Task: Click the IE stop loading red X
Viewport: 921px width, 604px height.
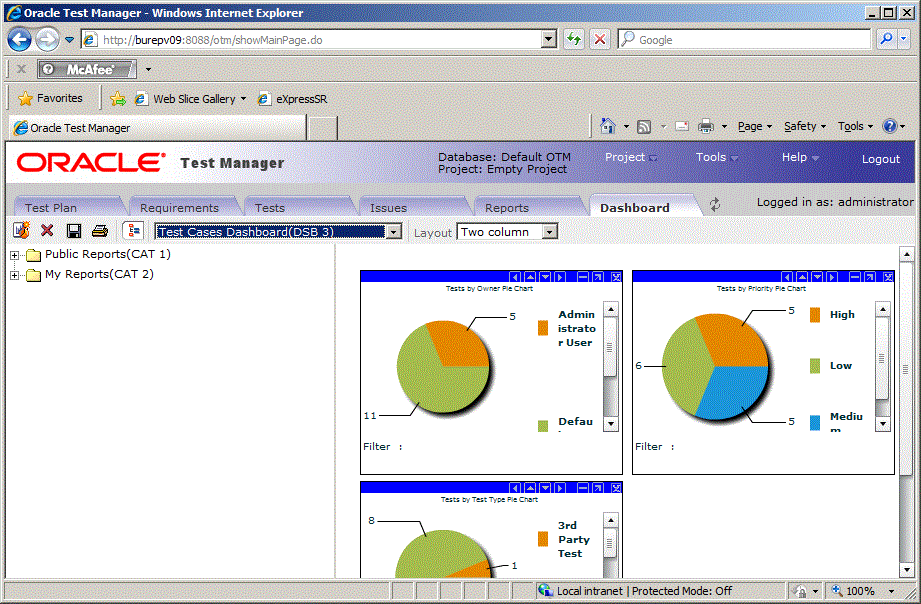Action: click(600, 39)
